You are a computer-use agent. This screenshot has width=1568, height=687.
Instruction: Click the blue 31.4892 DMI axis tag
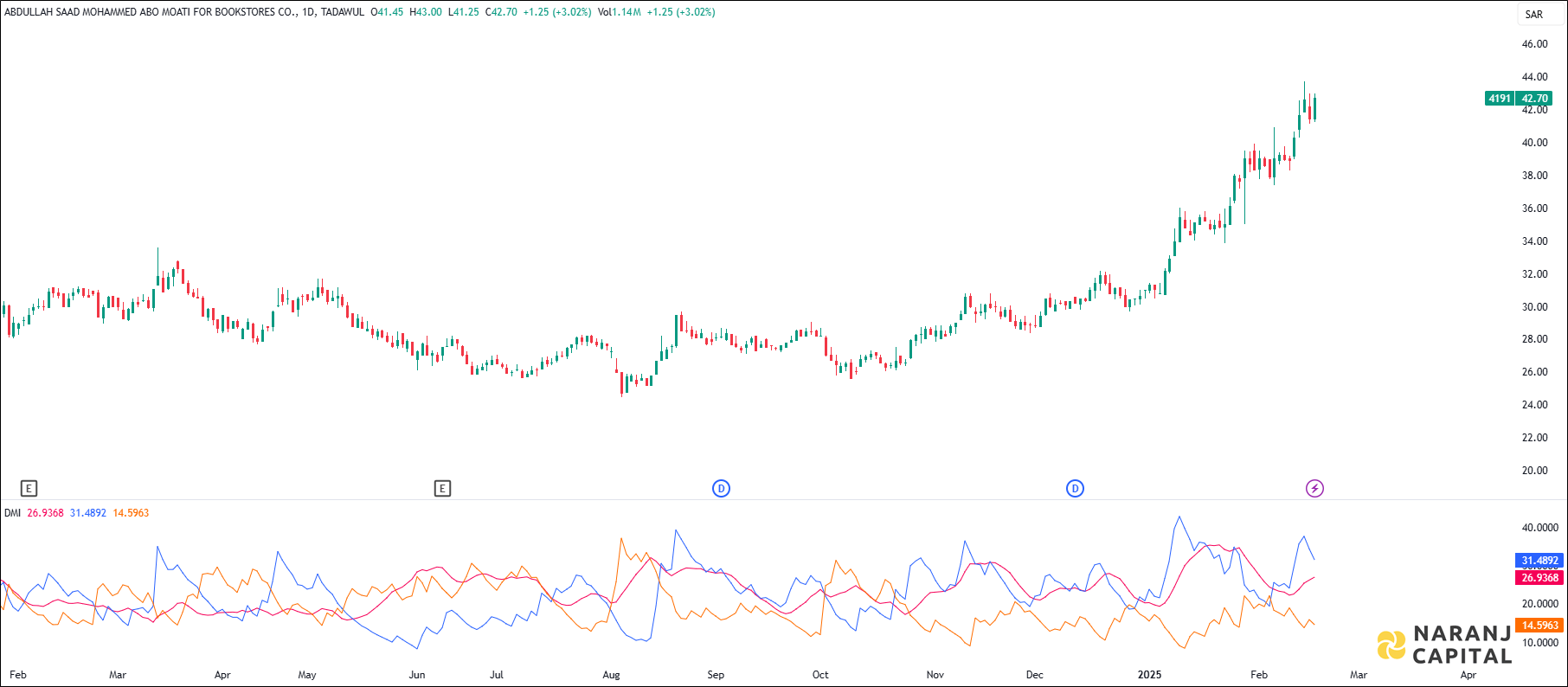pyautogui.click(x=1540, y=561)
